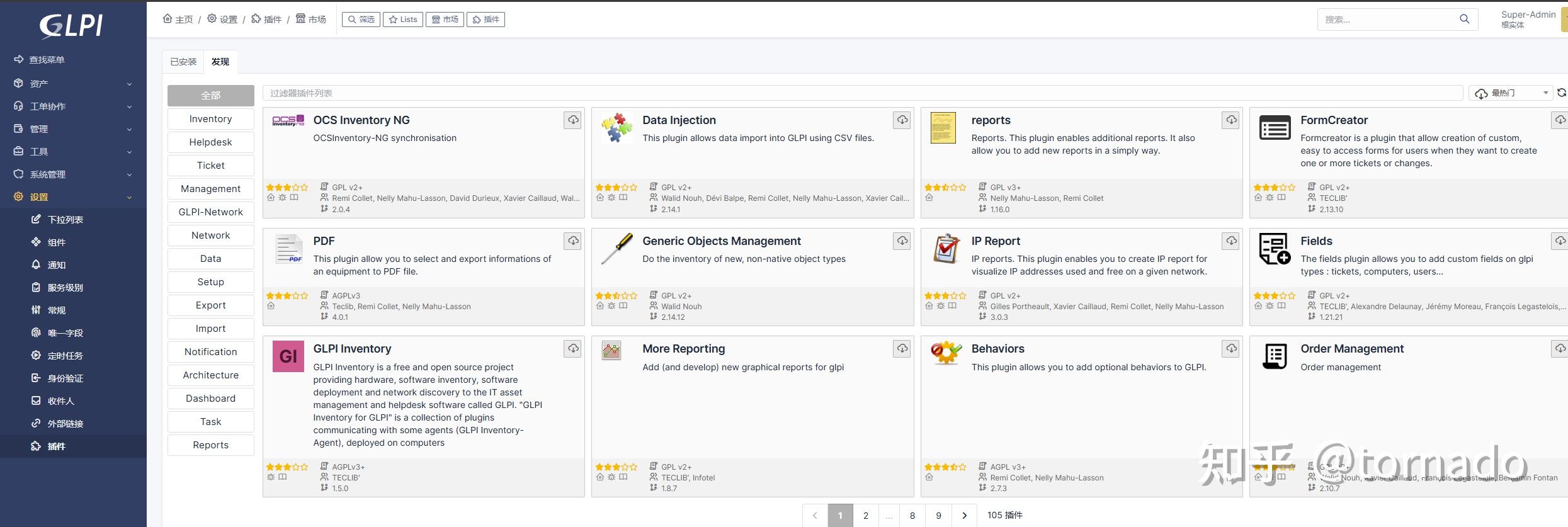The image size is (1568, 527).
Task: Open readme book icon of FormCreator plugin
Action: (x=1281, y=198)
